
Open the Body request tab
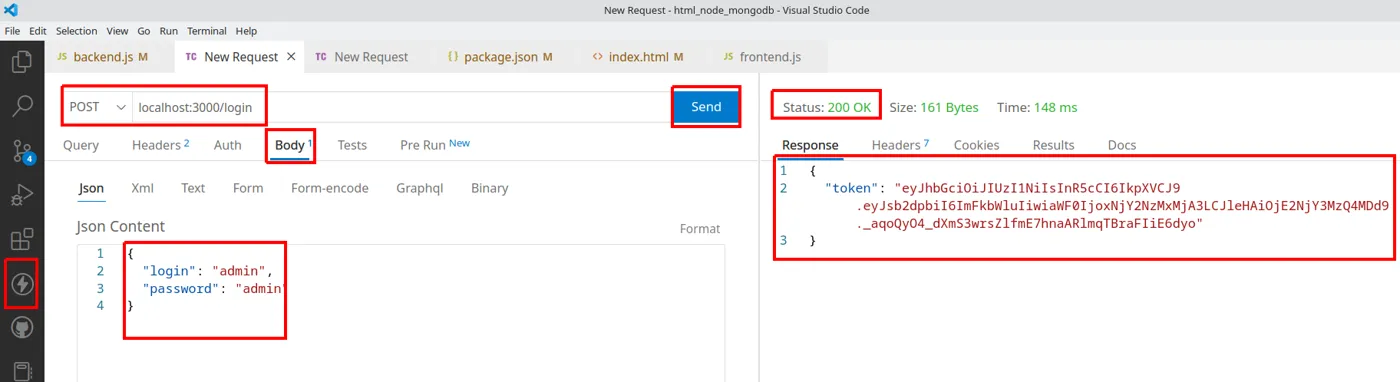pos(293,145)
